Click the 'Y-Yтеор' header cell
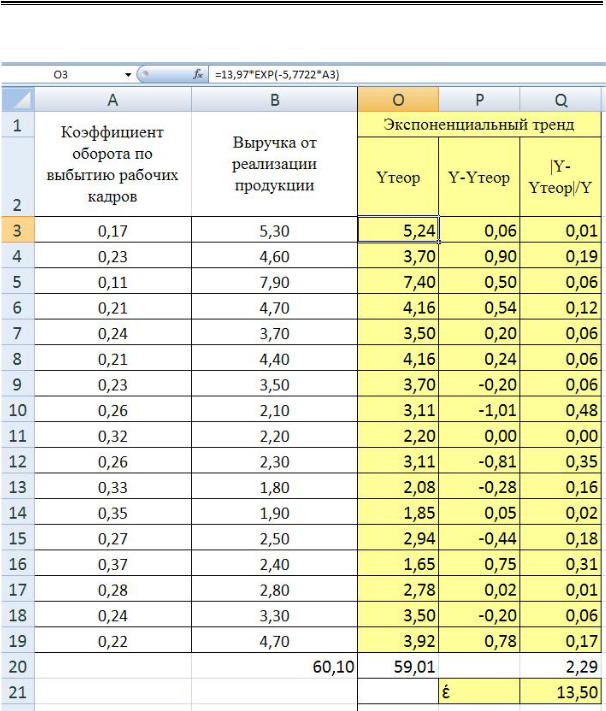 point(479,177)
